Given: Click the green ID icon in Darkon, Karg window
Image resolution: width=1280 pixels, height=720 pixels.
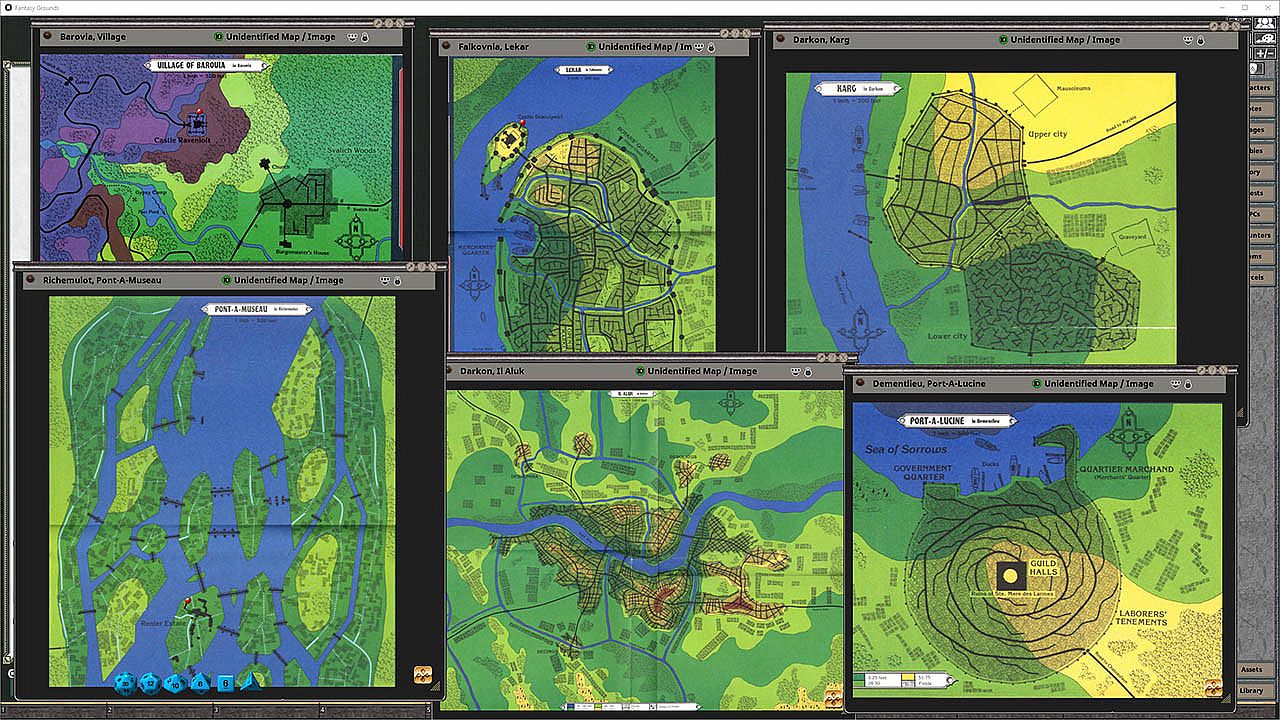Looking at the screenshot, I should (x=1003, y=40).
